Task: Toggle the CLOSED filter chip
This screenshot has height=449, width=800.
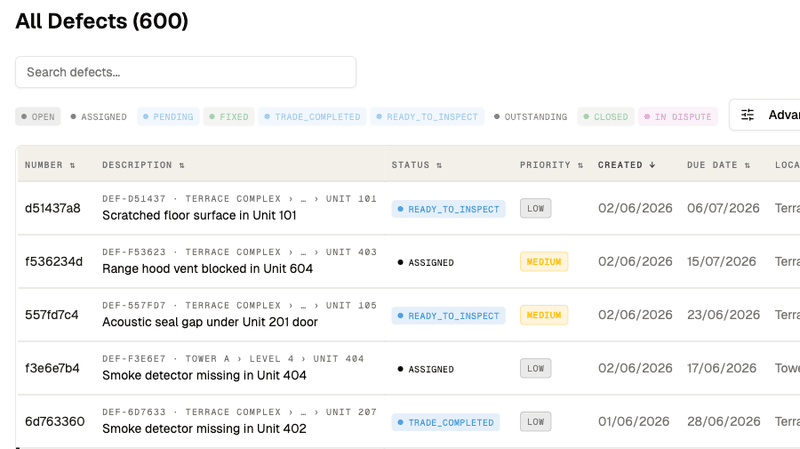Action: point(606,117)
